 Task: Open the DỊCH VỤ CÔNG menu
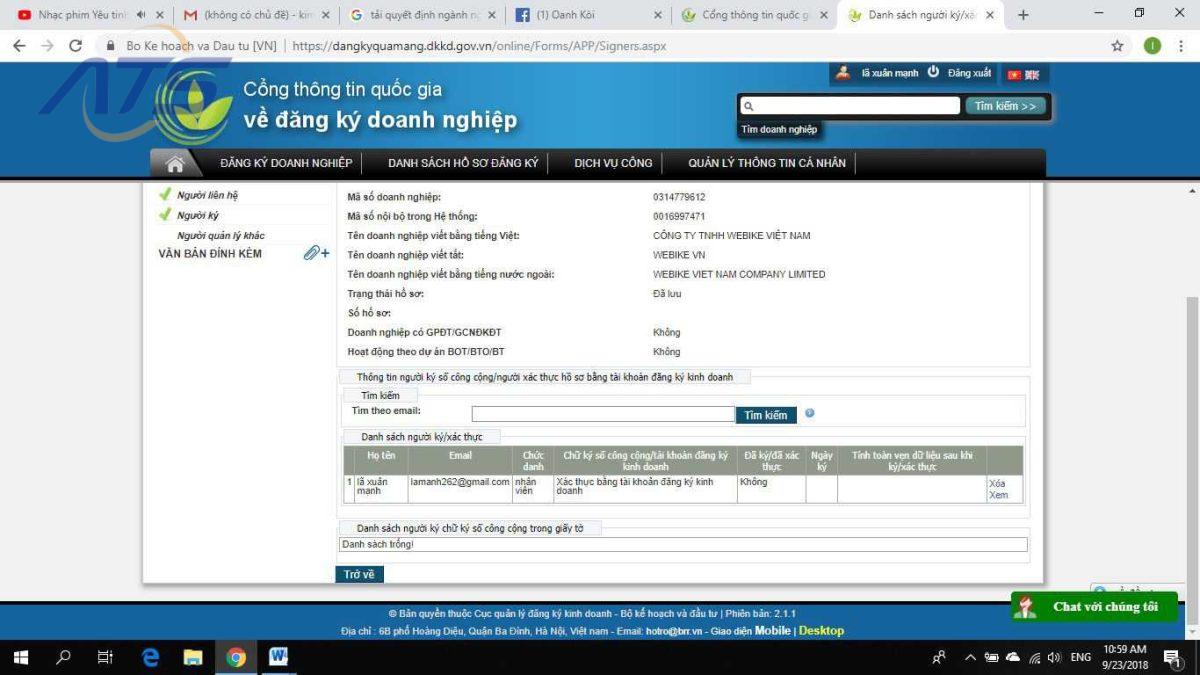[613, 163]
